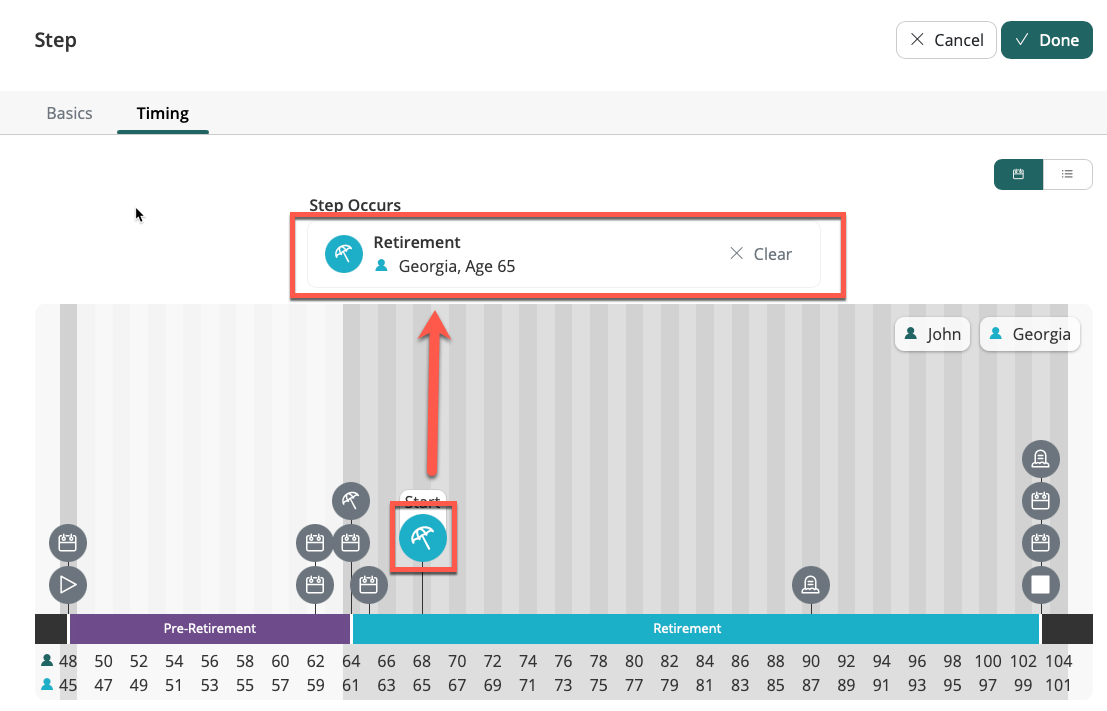Click the highlighted teal umbrella retirement marker
This screenshot has width=1107, height=711.
click(423, 538)
